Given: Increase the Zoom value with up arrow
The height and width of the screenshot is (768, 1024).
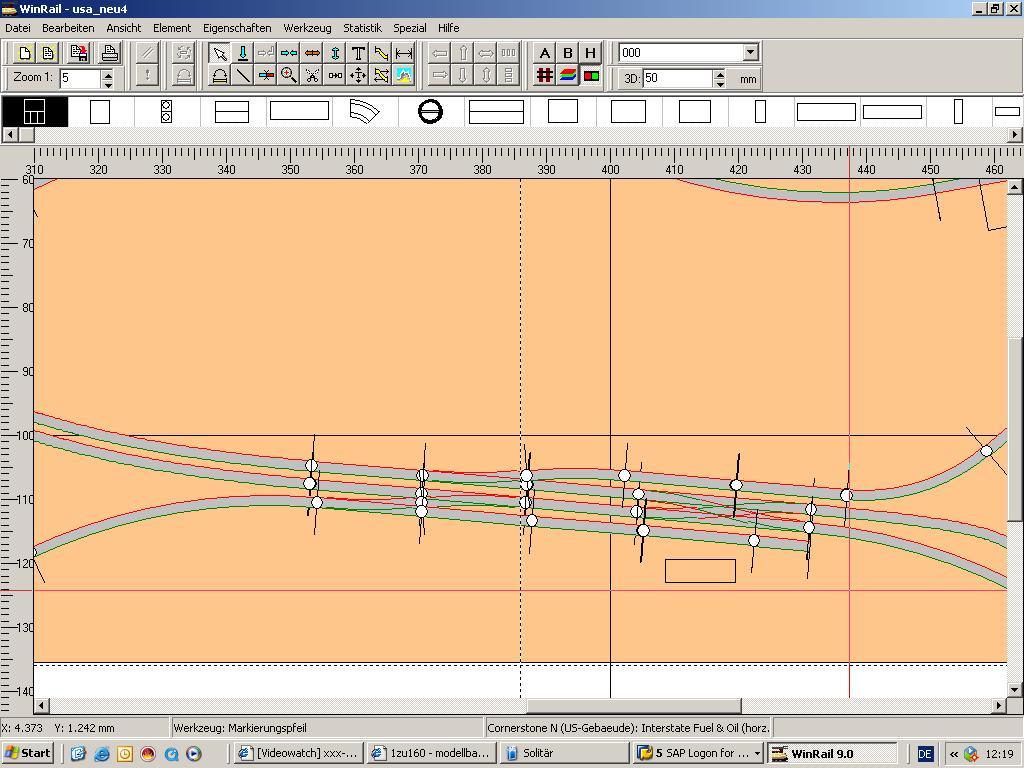Looking at the screenshot, I should click(108, 73).
